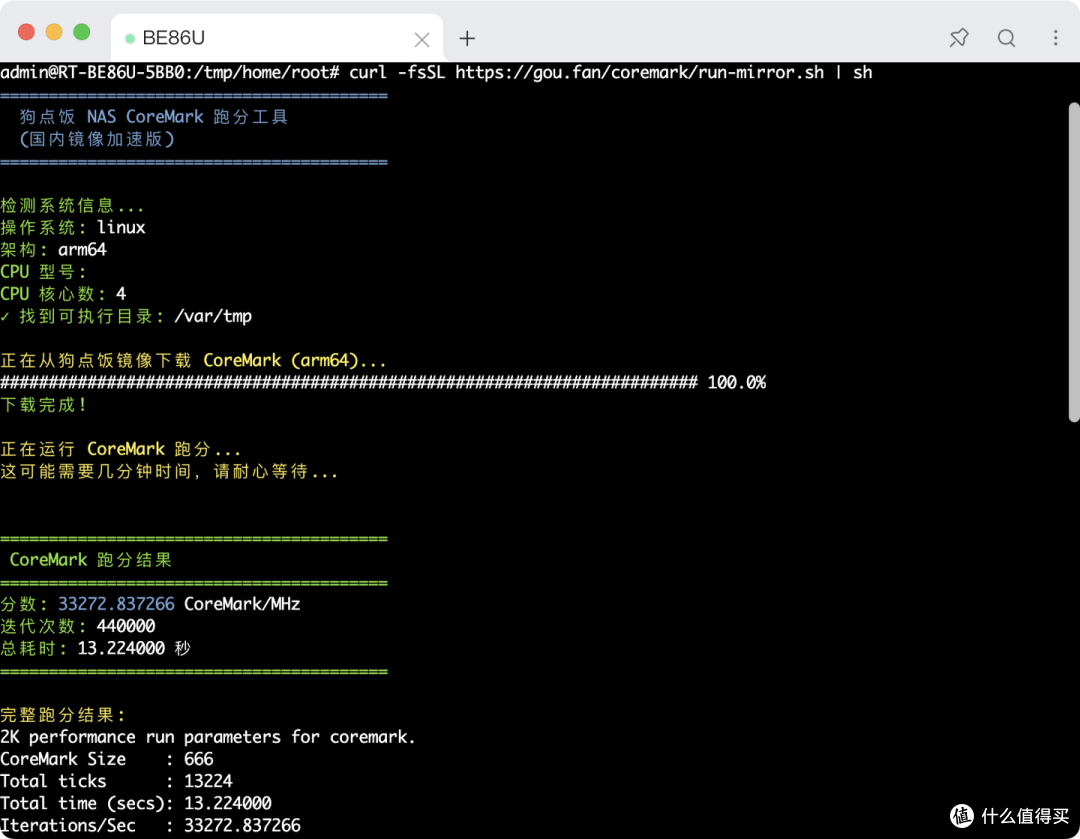The width and height of the screenshot is (1080, 839).
Task: Click the green CoreMark 跑分结果 heading
Action: pyautogui.click(x=90, y=560)
